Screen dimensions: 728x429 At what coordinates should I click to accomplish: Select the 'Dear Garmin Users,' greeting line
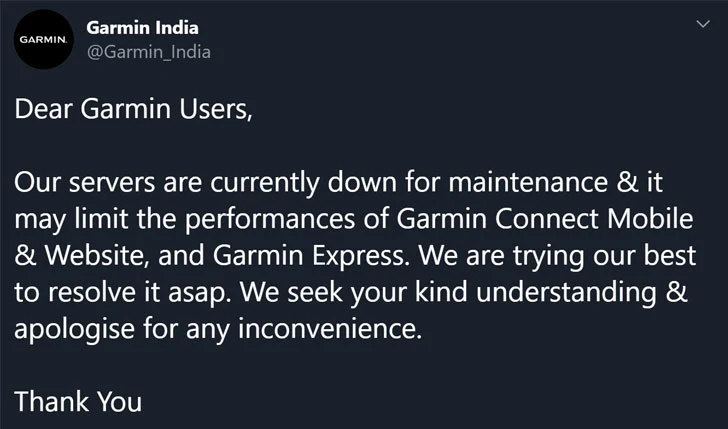[x=133, y=110]
